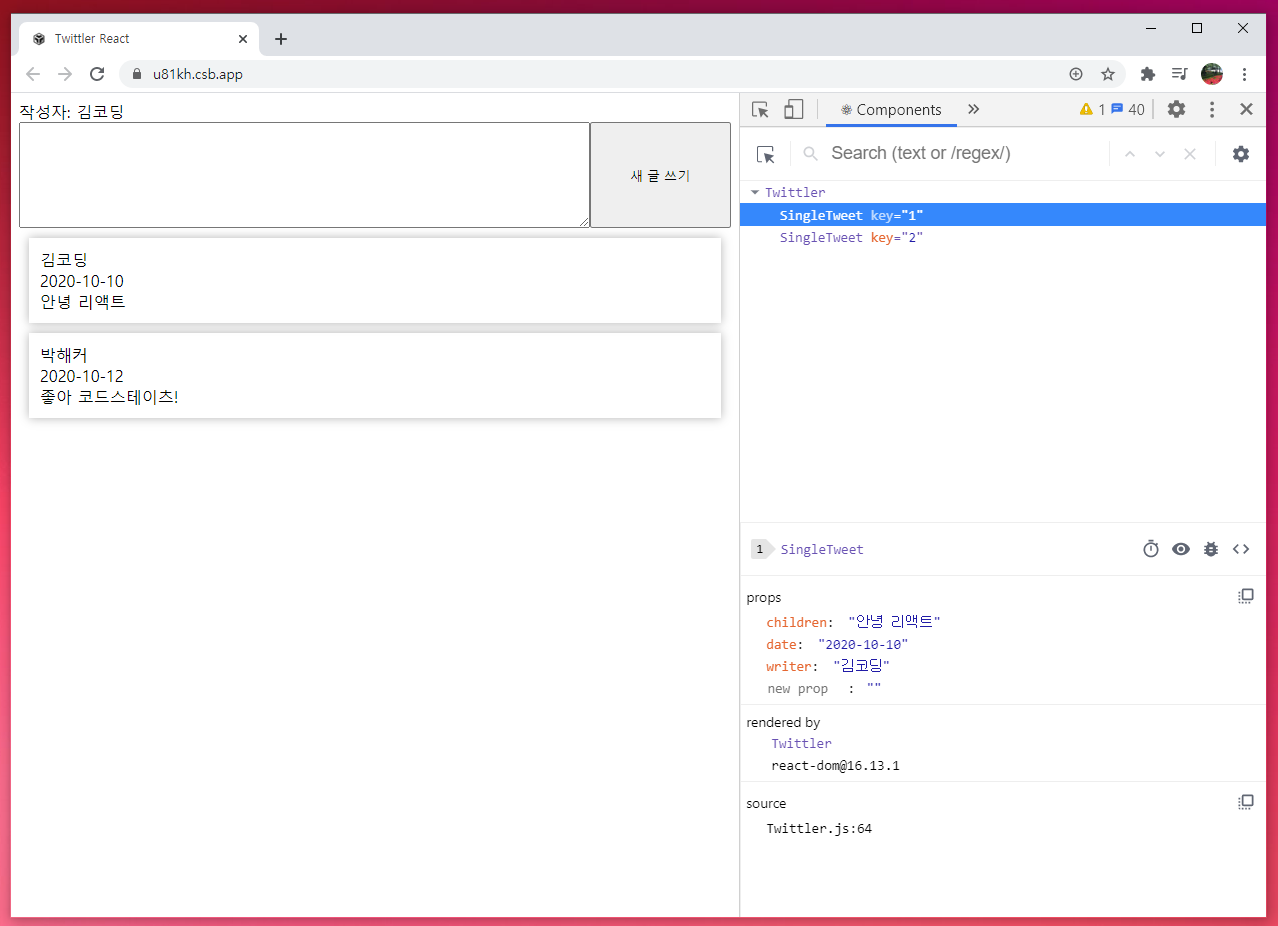Open the DevTools more options three-dot menu
Viewport: 1278px width, 926px height.
coord(1211,109)
